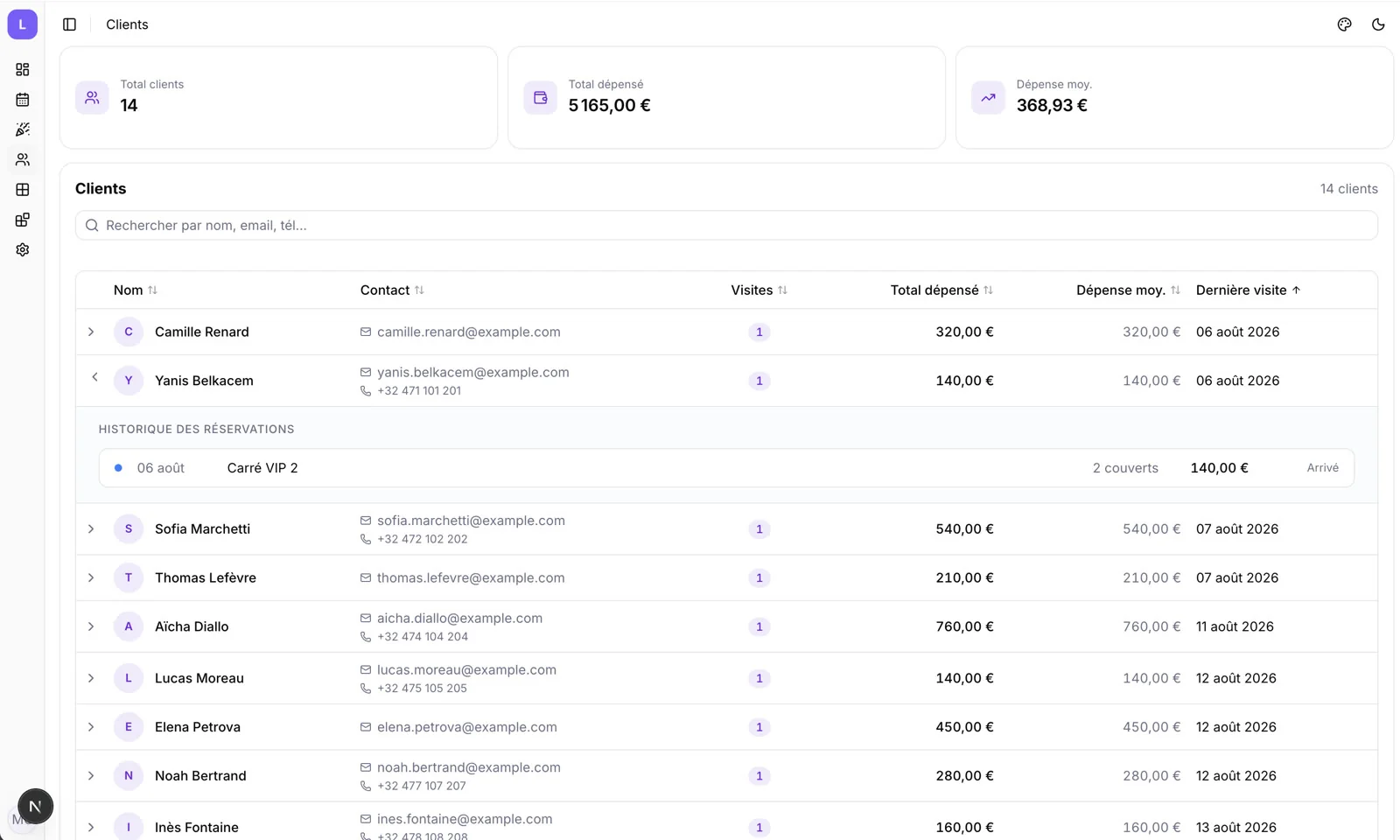This screenshot has height=840, width=1400.
Task: Open the party events icon in the sidebar
Action: pos(23,129)
